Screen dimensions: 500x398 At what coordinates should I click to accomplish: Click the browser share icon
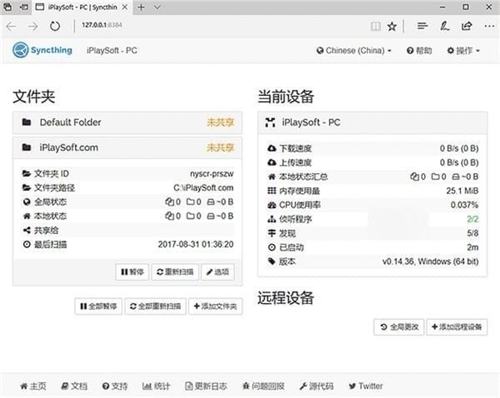(x=467, y=26)
